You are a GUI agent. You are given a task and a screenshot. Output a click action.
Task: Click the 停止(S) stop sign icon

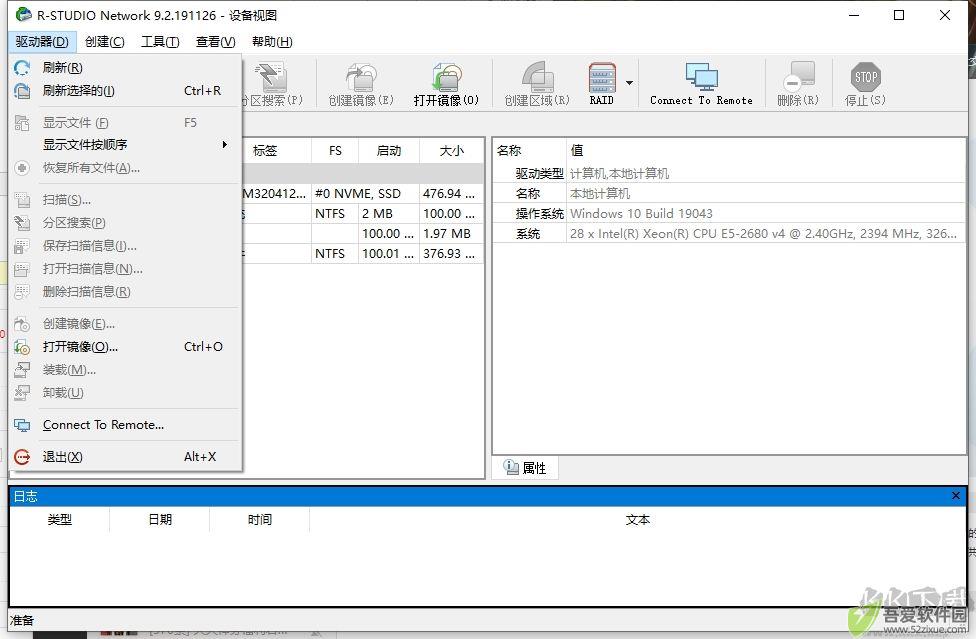point(865,77)
